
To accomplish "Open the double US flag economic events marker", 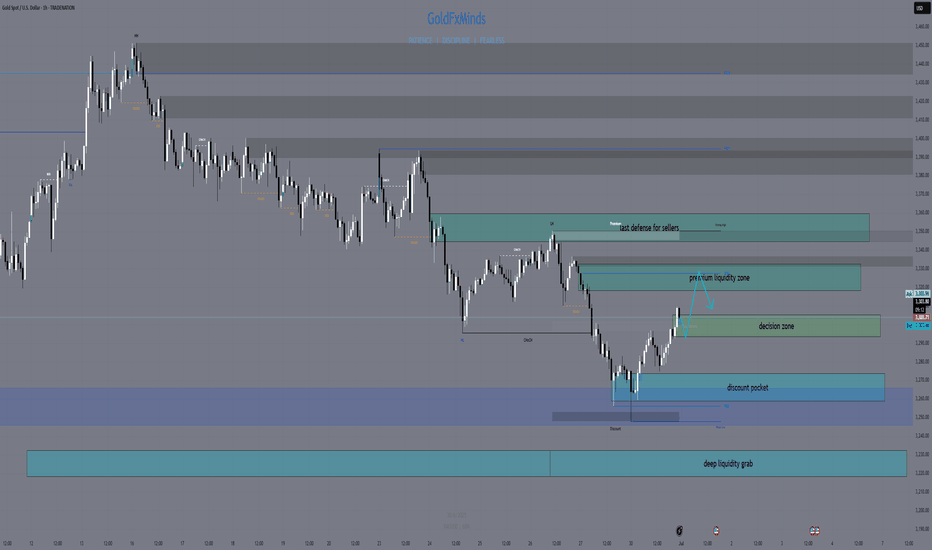I will click(814, 530).
